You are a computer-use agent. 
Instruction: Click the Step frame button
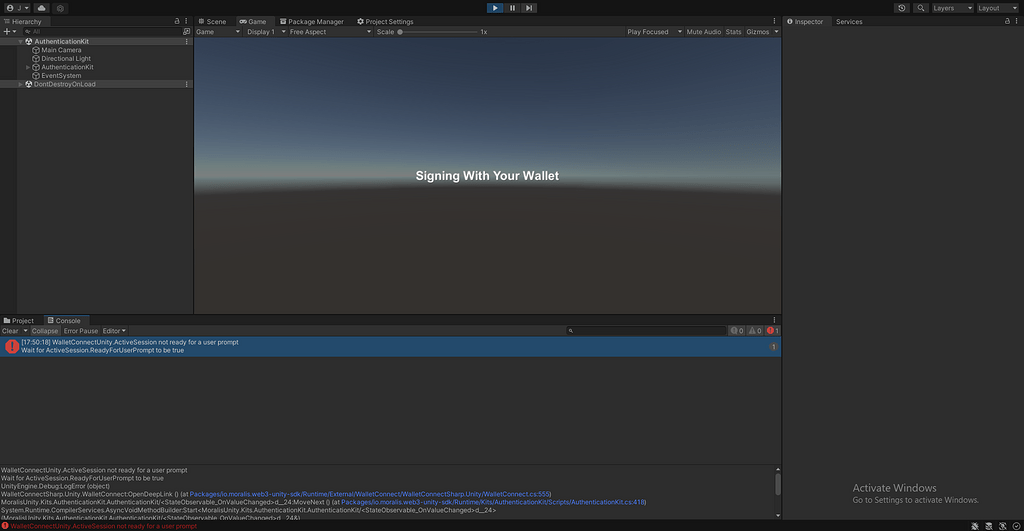tap(529, 8)
